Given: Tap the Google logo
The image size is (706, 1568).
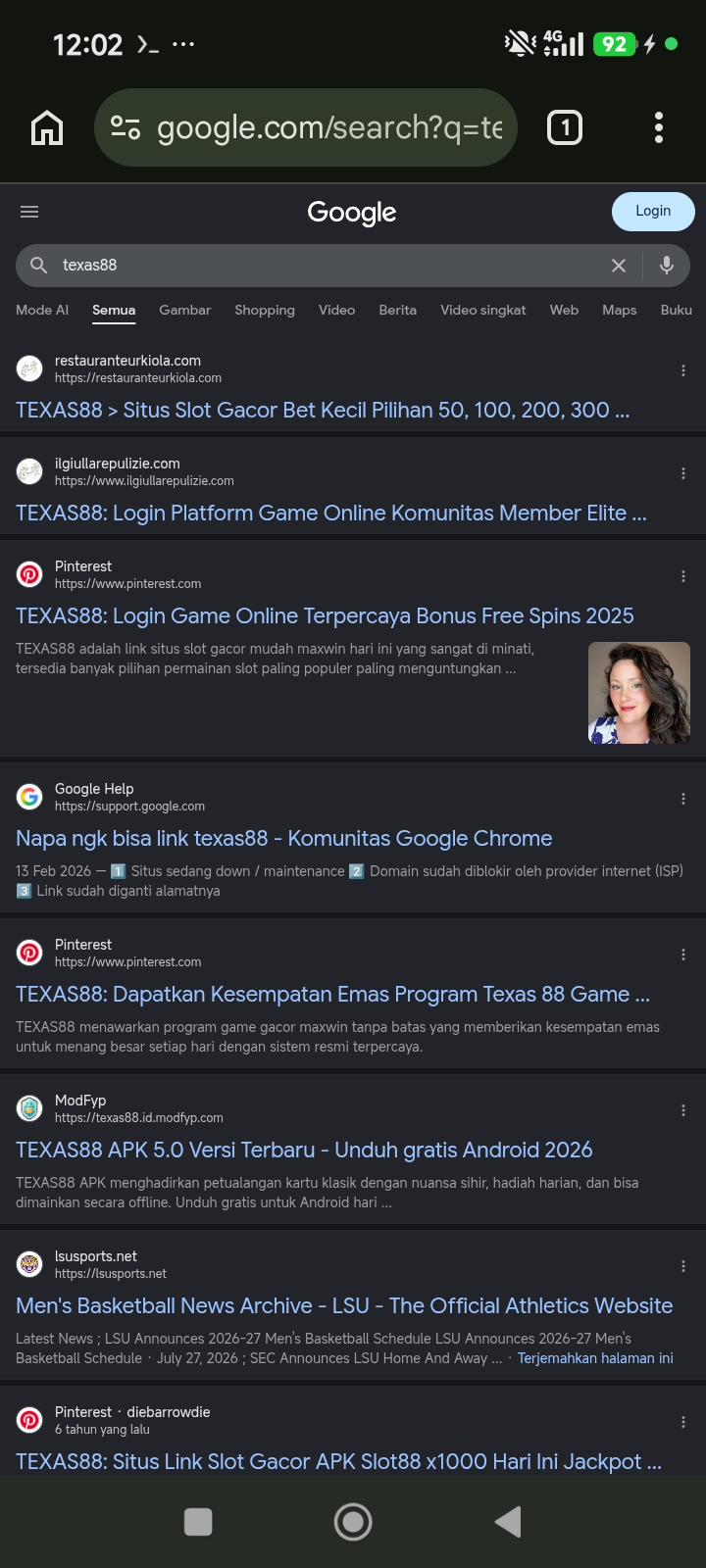Looking at the screenshot, I should click(x=352, y=213).
